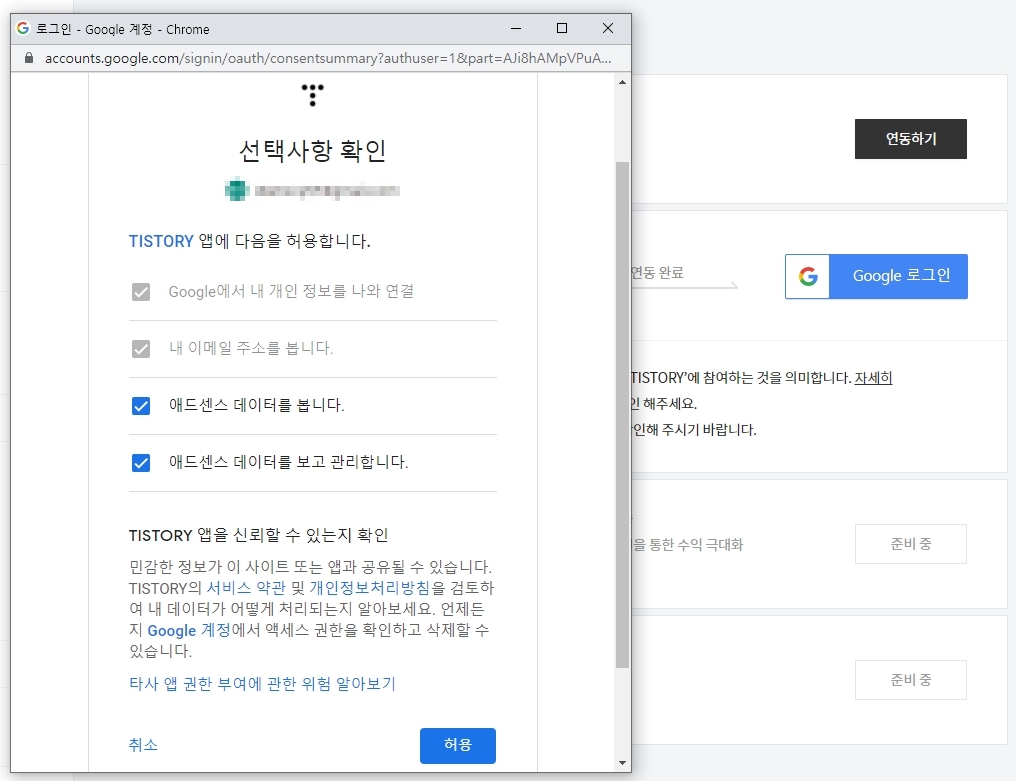1016x781 pixels.
Task: Click the blurred account email text
Action: (x=327, y=191)
